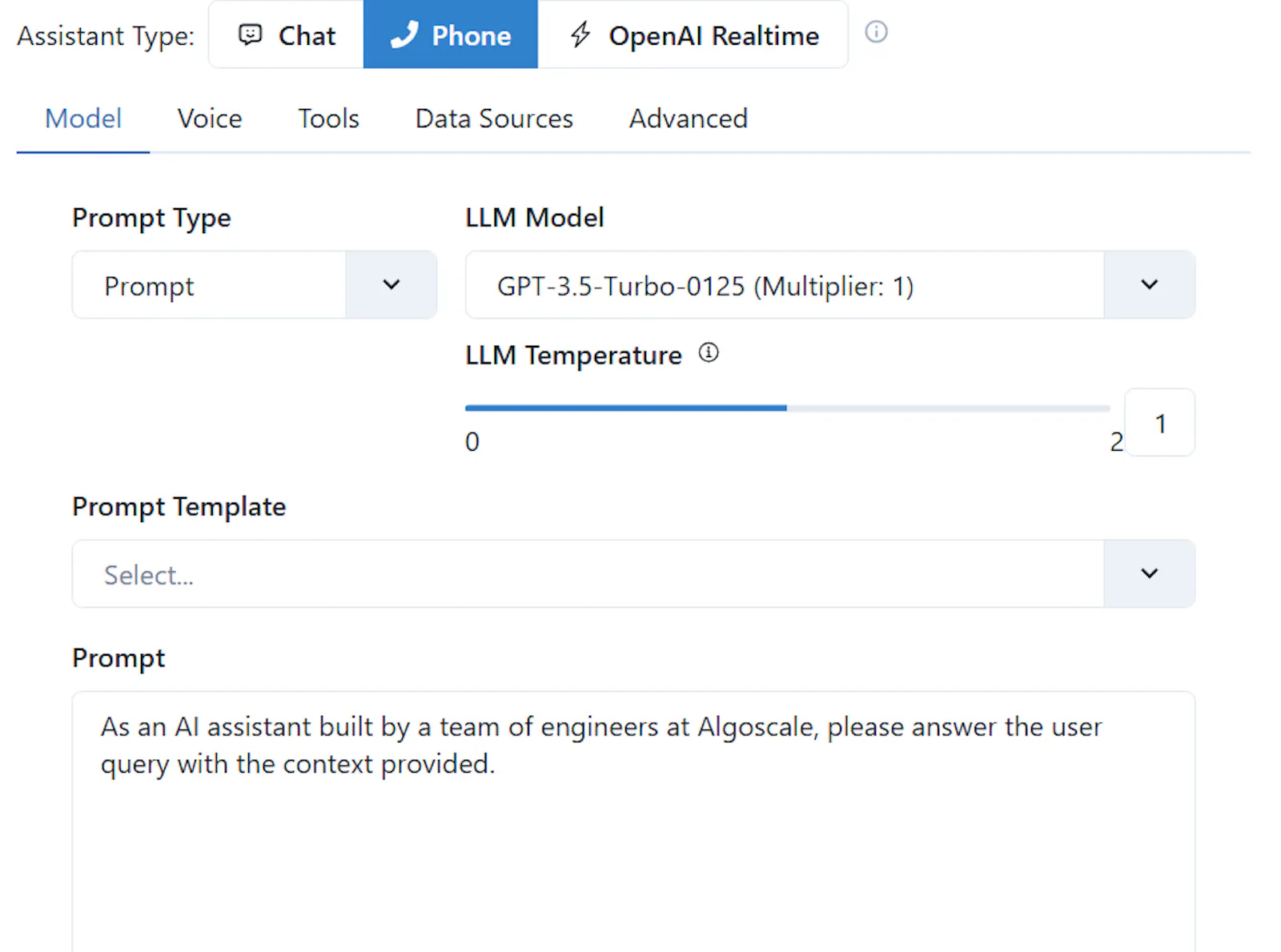This screenshot has height=952, width=1281.
Task: Open the Data Sources tab
Action: [x=494, y=118]
